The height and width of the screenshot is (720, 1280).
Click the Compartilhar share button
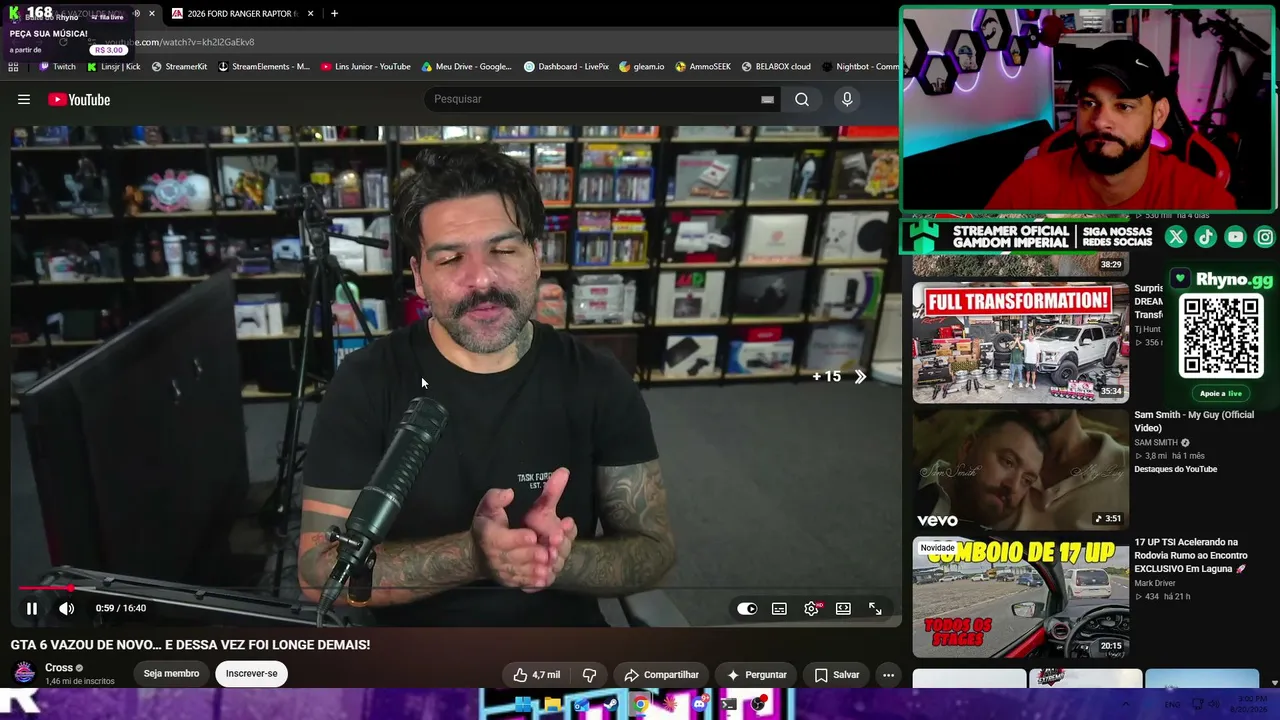[662, 675]
